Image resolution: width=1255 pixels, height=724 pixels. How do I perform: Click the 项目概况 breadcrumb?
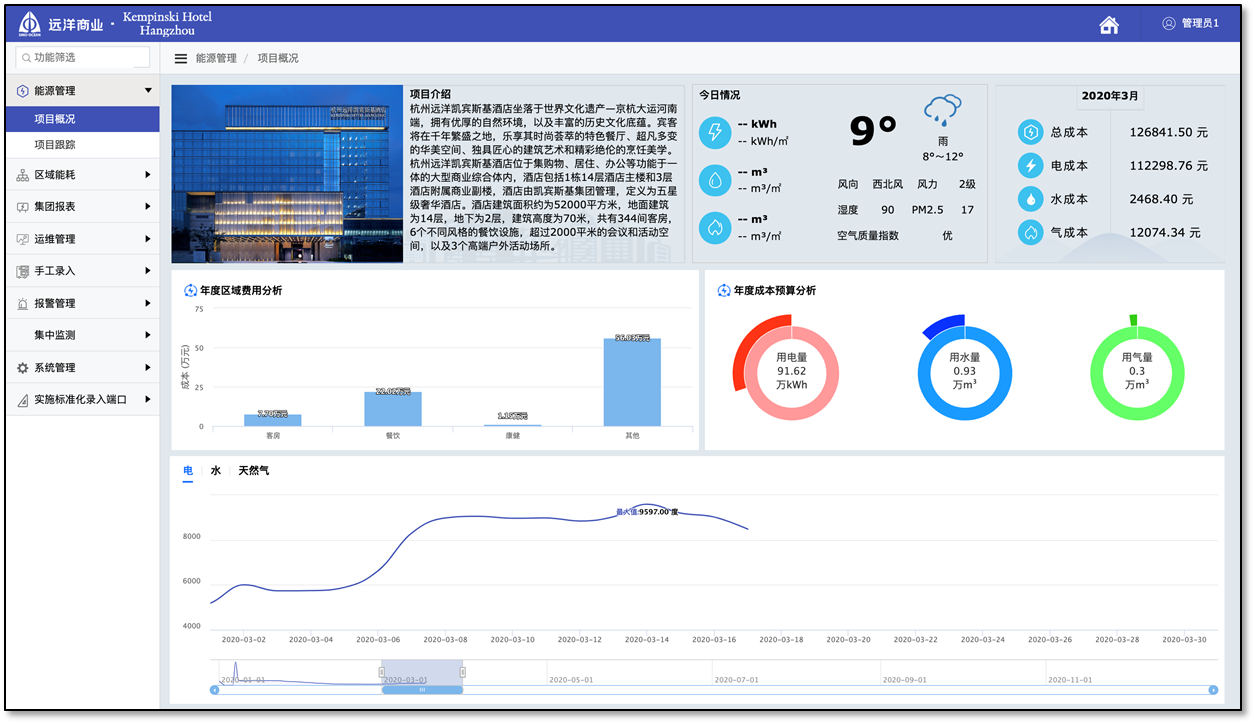pyautogui.click(x=278, y=59)
